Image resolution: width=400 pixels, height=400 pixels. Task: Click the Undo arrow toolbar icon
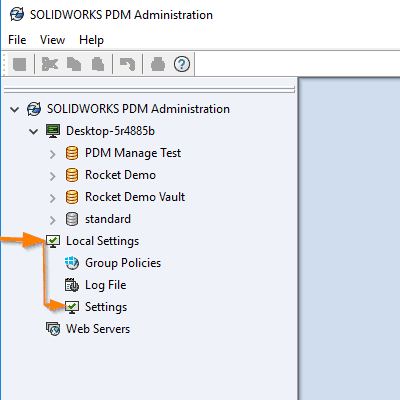coord(127,64)
